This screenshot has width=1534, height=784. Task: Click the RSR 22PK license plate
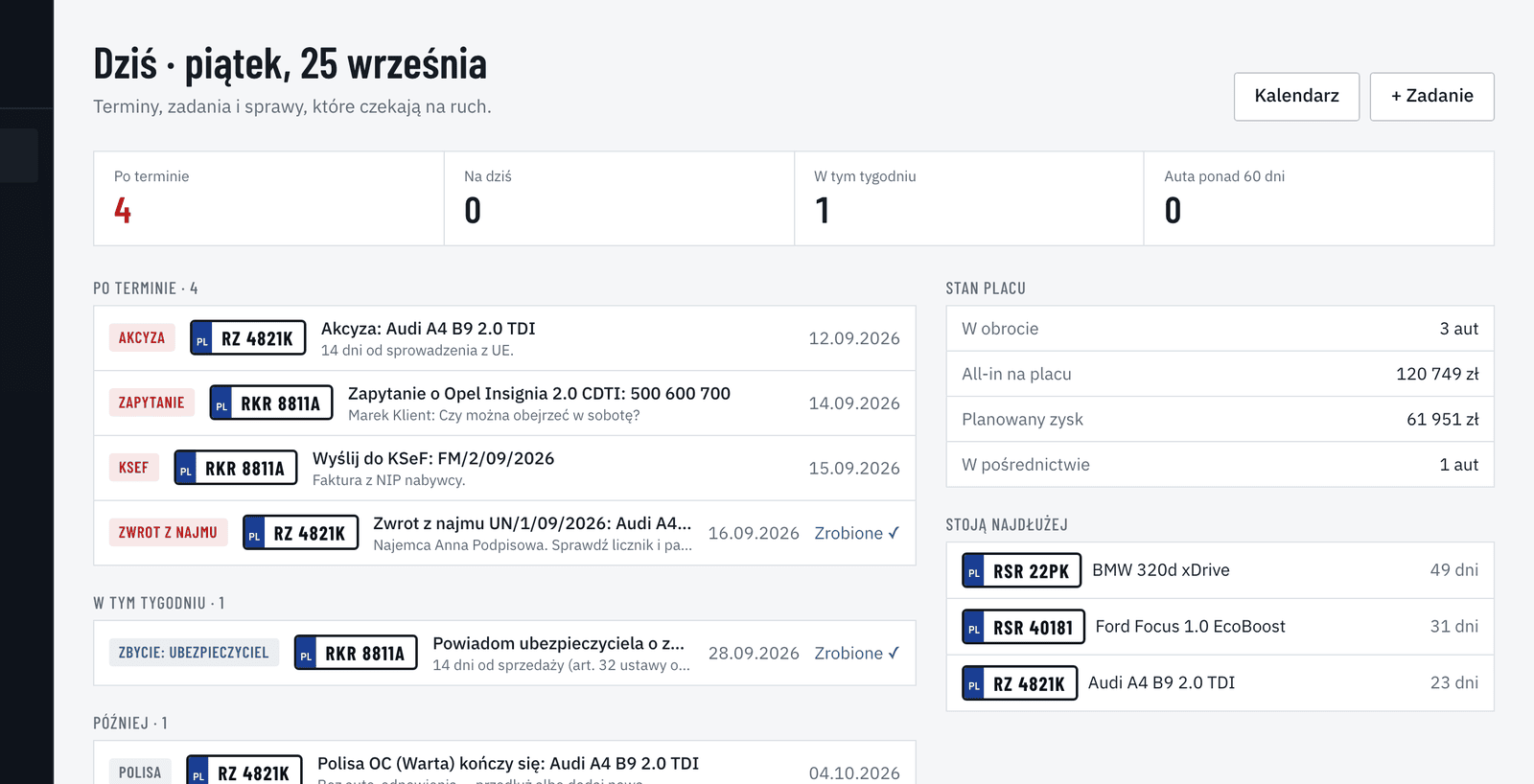pos(1022,570)
